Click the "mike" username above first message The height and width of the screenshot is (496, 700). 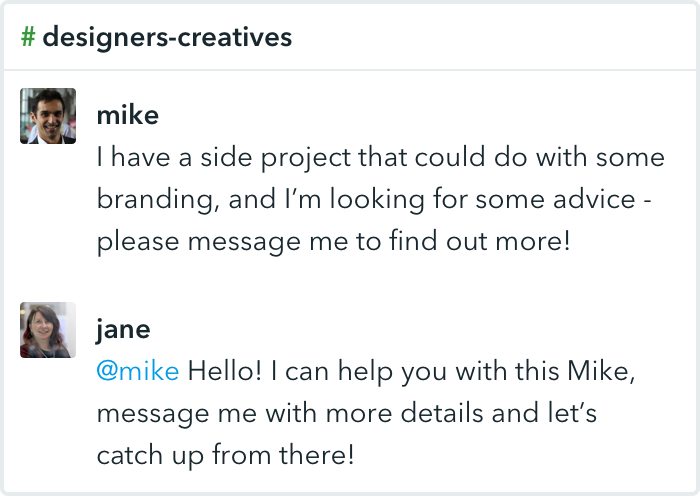point(127,115)
